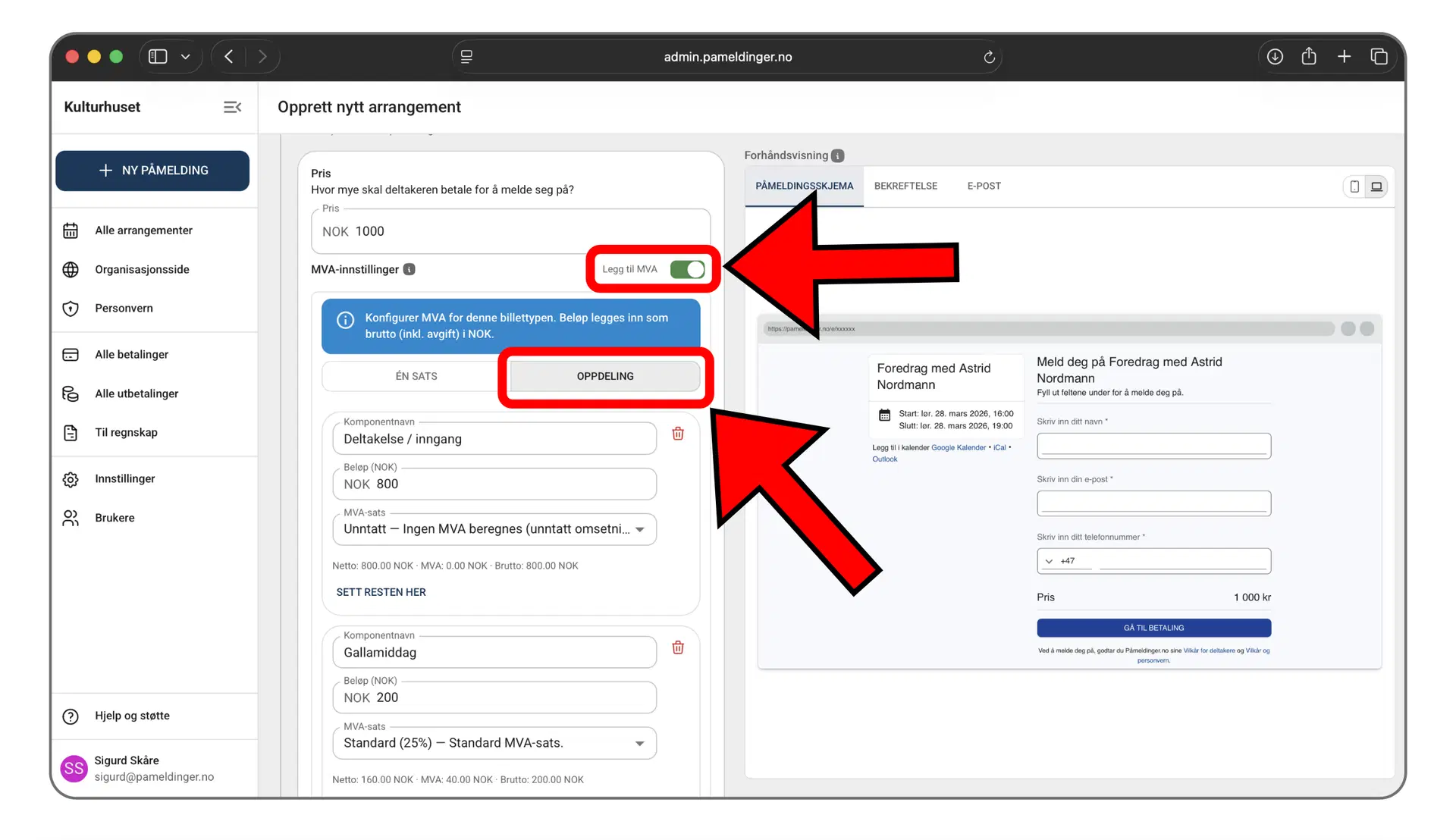This screenshot has width=1456, height=840.
Task: Open MVA-innstillinger info icon
Action: 409,269
